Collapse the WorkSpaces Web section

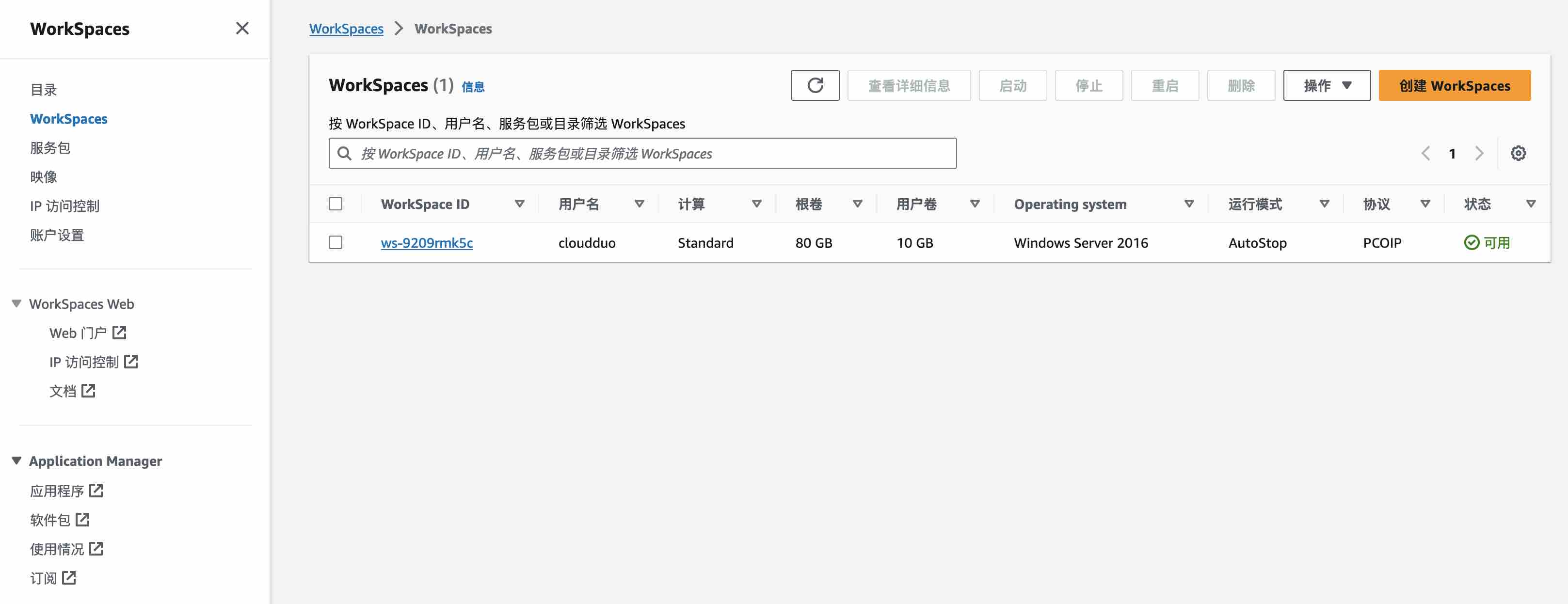click(x=16, y=303)
